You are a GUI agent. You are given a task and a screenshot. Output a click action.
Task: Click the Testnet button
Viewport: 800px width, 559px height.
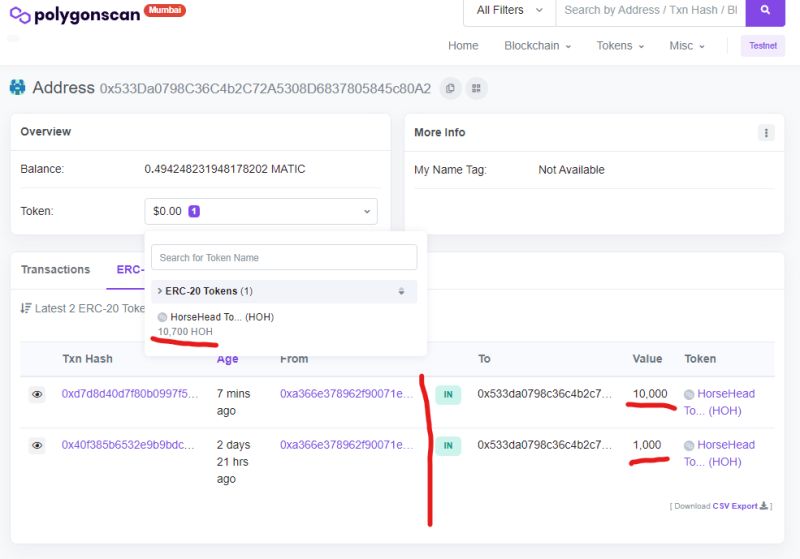[763, 46]
